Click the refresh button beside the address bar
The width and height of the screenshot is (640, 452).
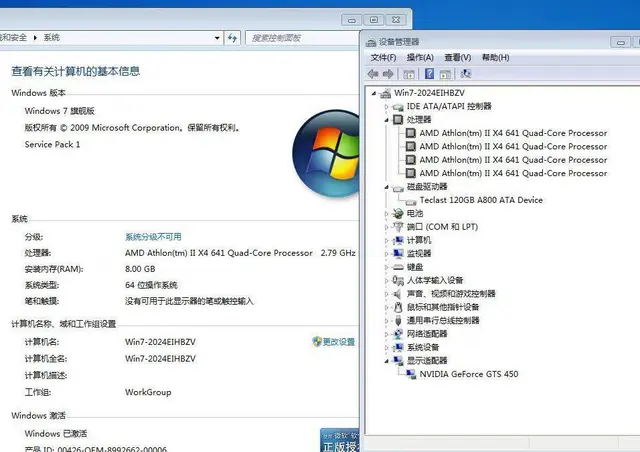click(232, 38)
